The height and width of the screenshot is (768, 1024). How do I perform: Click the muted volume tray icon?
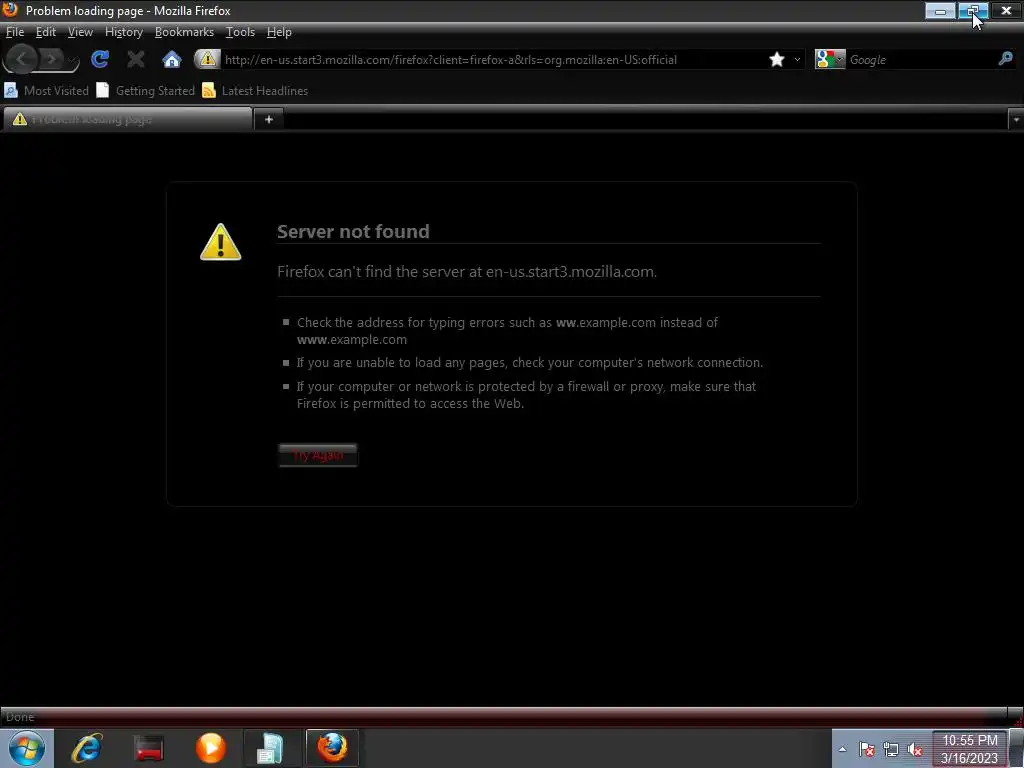[915, 749]
